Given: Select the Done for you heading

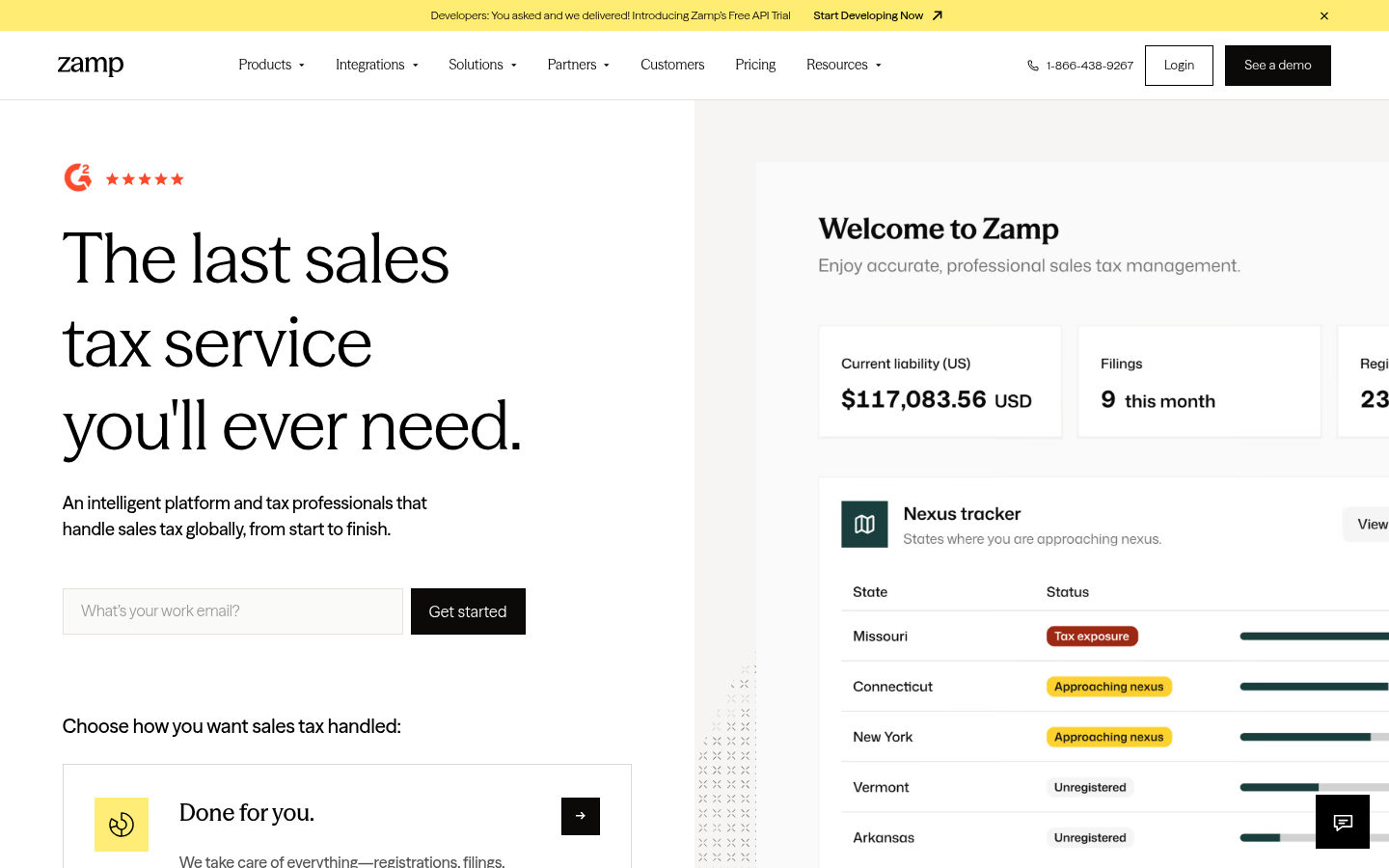Looking at the screenshot, I should pyautogui.click(x=247, y=813).
